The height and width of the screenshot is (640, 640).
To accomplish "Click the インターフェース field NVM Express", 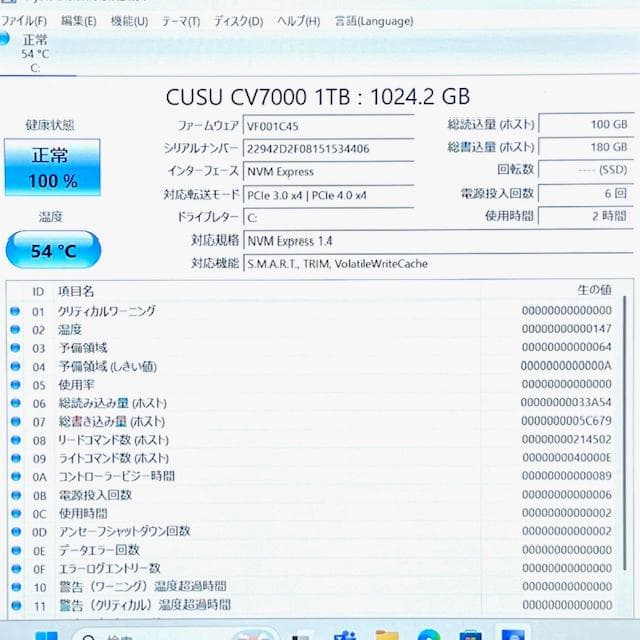I will [x=329, y=171].
